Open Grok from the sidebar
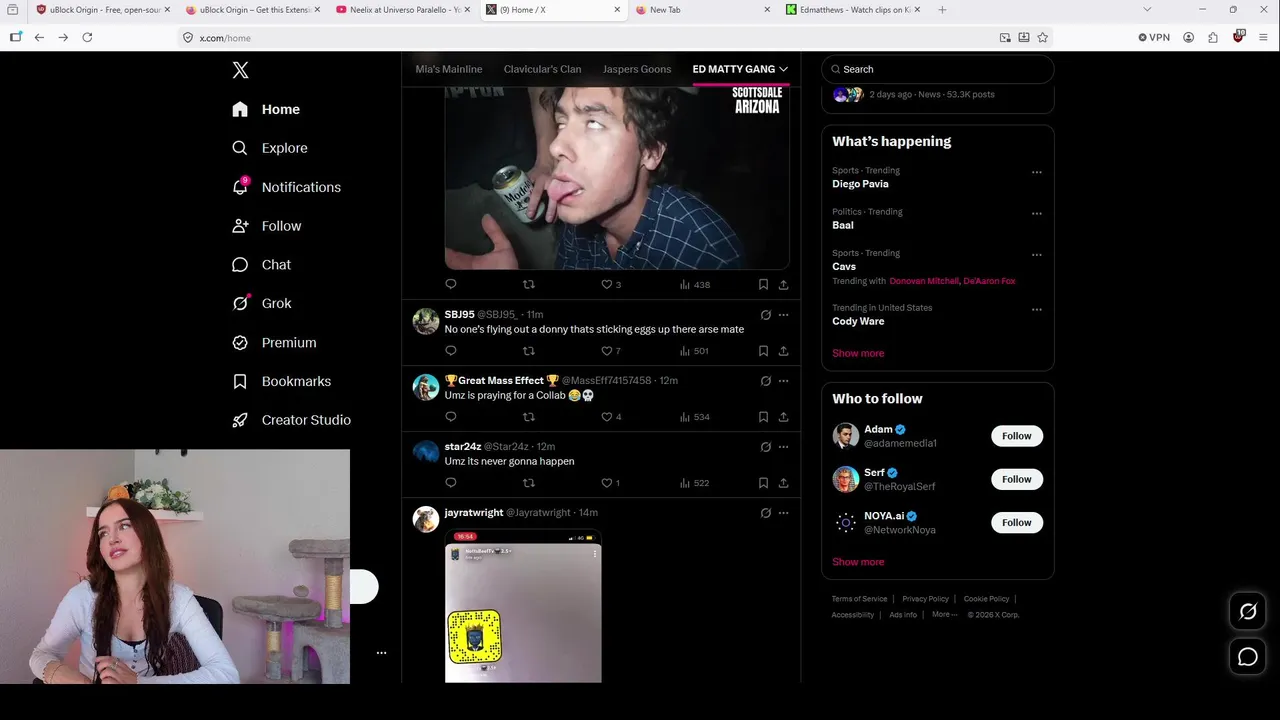The width and height of the screenshot is (1280, 720). pyautogui.click(x=262, y=303)
